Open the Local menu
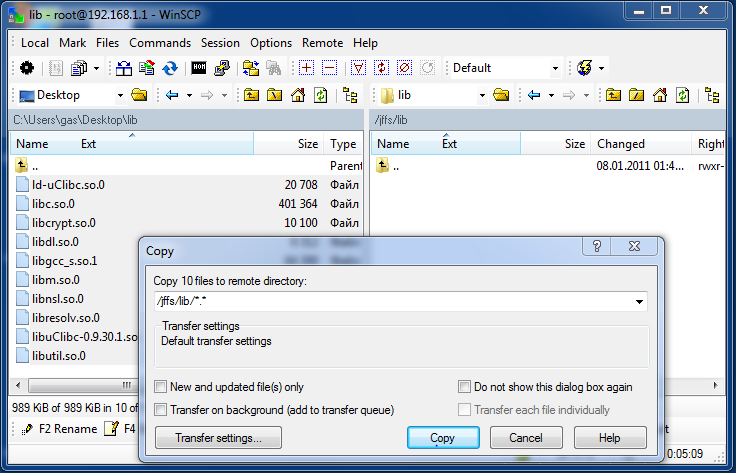 click(35, 43)
